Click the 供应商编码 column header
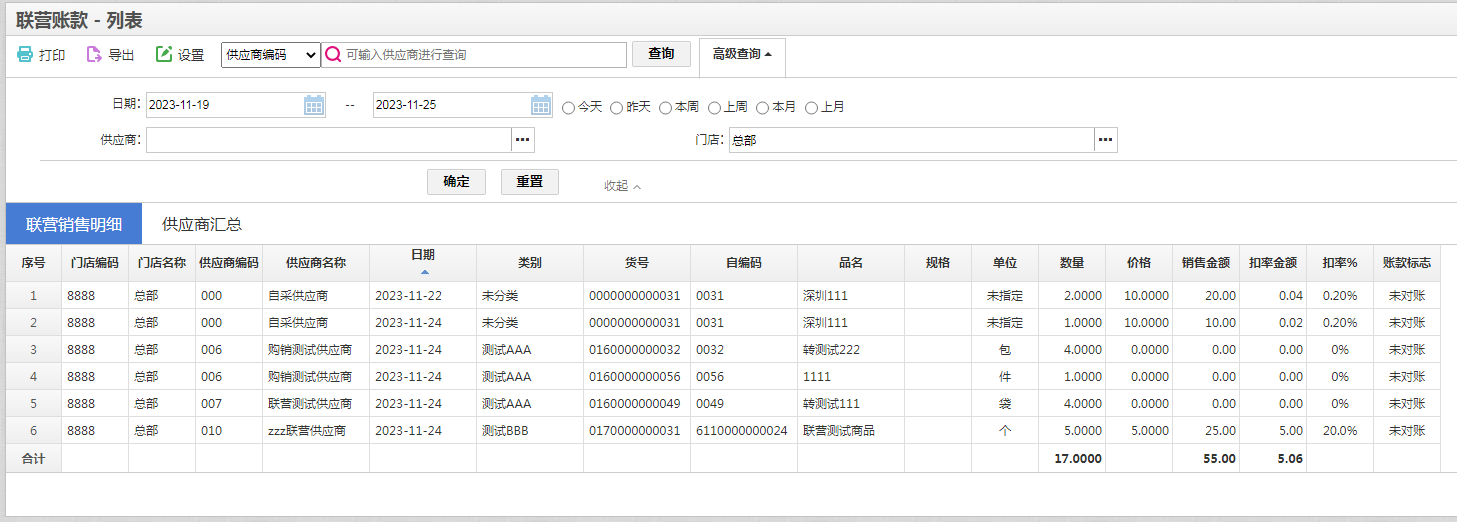The image size is (1457, 522). coord(229,263)
